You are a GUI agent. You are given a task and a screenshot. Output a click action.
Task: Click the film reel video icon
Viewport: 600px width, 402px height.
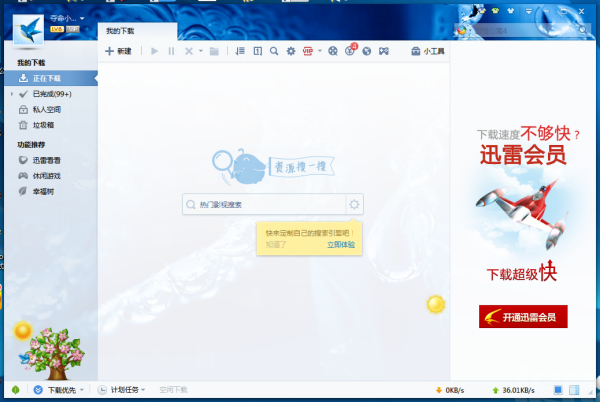[x=333, y=51]
